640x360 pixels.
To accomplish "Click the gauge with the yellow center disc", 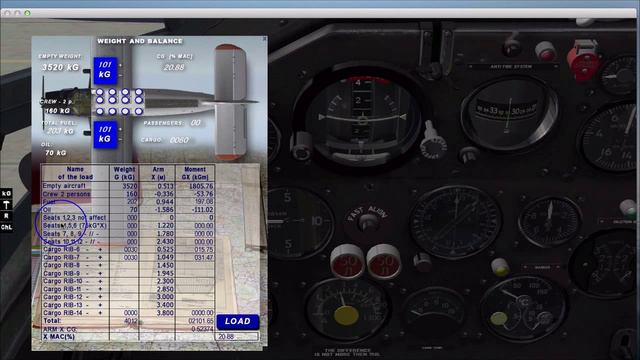I will pos(347,309).
